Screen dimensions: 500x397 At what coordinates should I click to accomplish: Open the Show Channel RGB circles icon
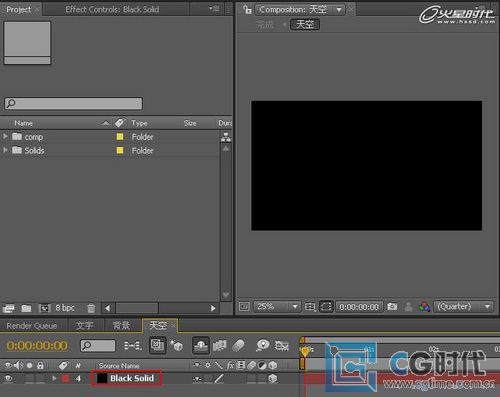[x=424, y=307]
